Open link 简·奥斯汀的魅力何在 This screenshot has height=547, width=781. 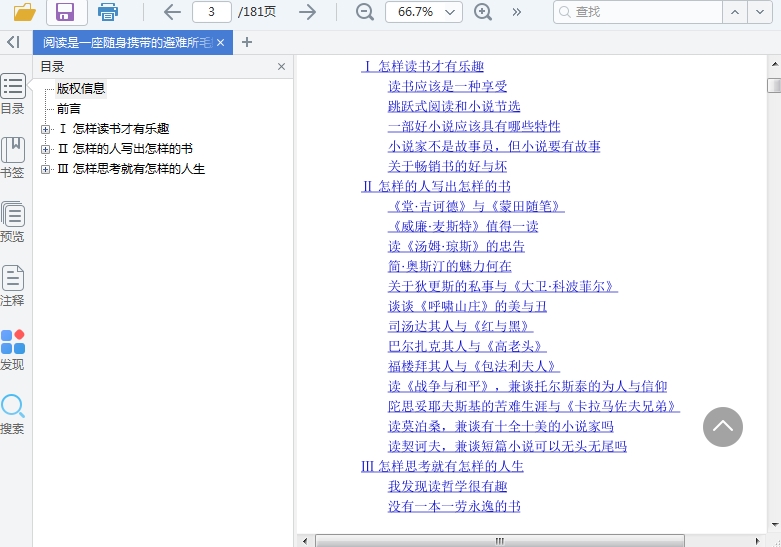coord(450,266)
